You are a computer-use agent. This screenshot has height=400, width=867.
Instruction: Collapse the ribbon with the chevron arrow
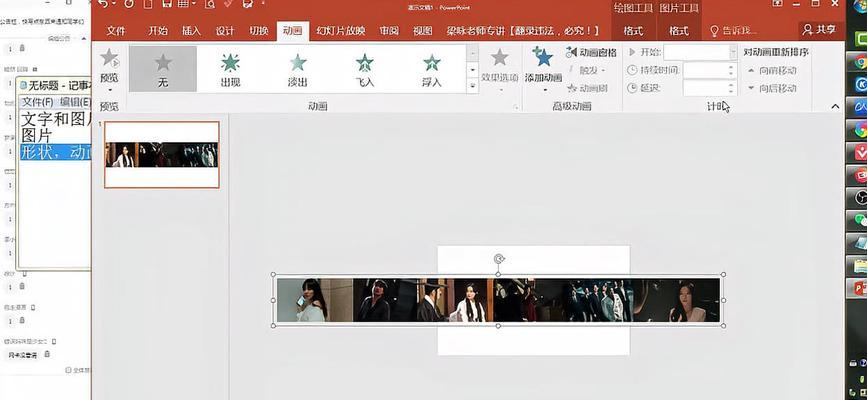tap(835, 106)
